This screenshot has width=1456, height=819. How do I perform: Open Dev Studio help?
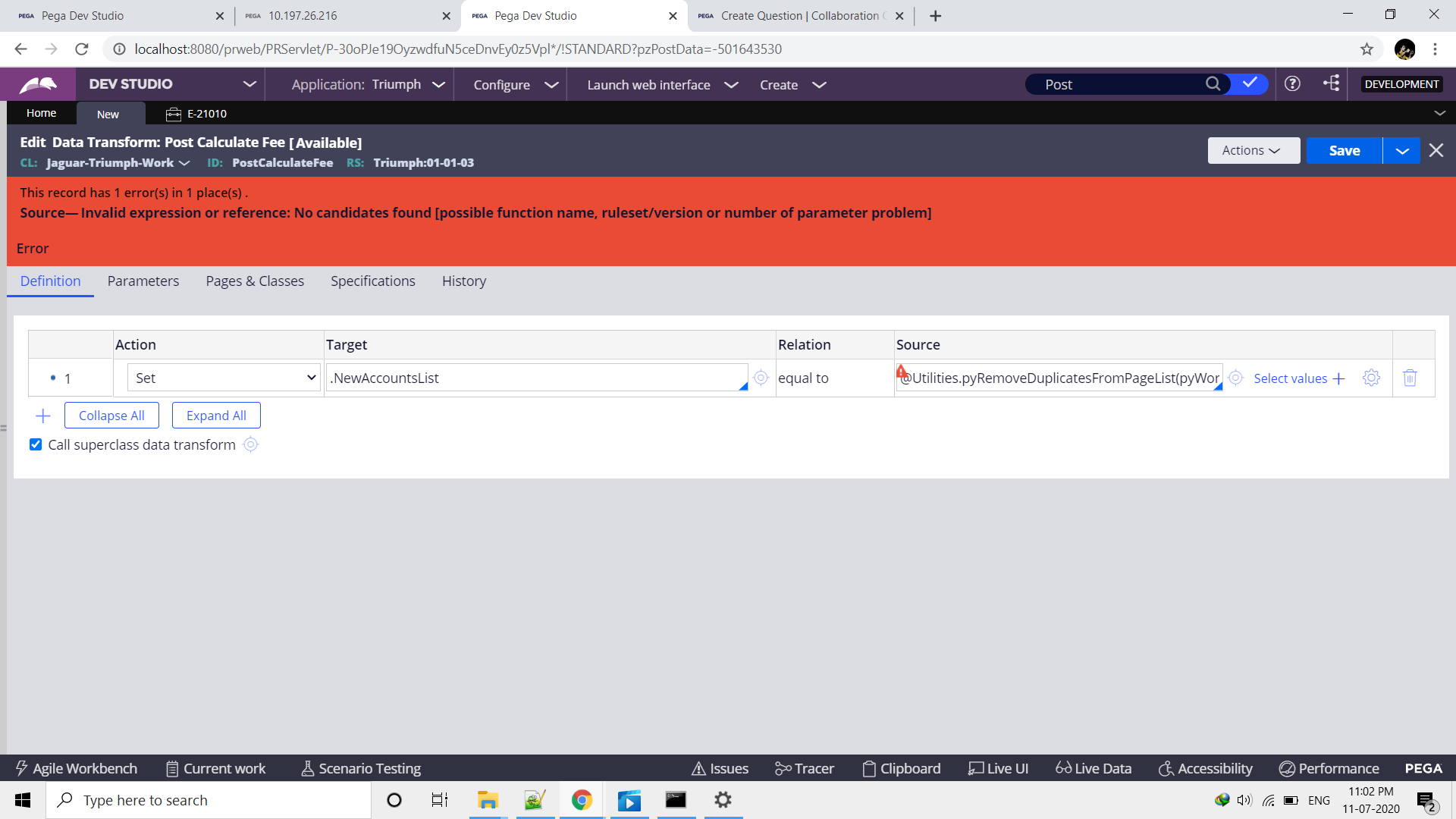1293,84
